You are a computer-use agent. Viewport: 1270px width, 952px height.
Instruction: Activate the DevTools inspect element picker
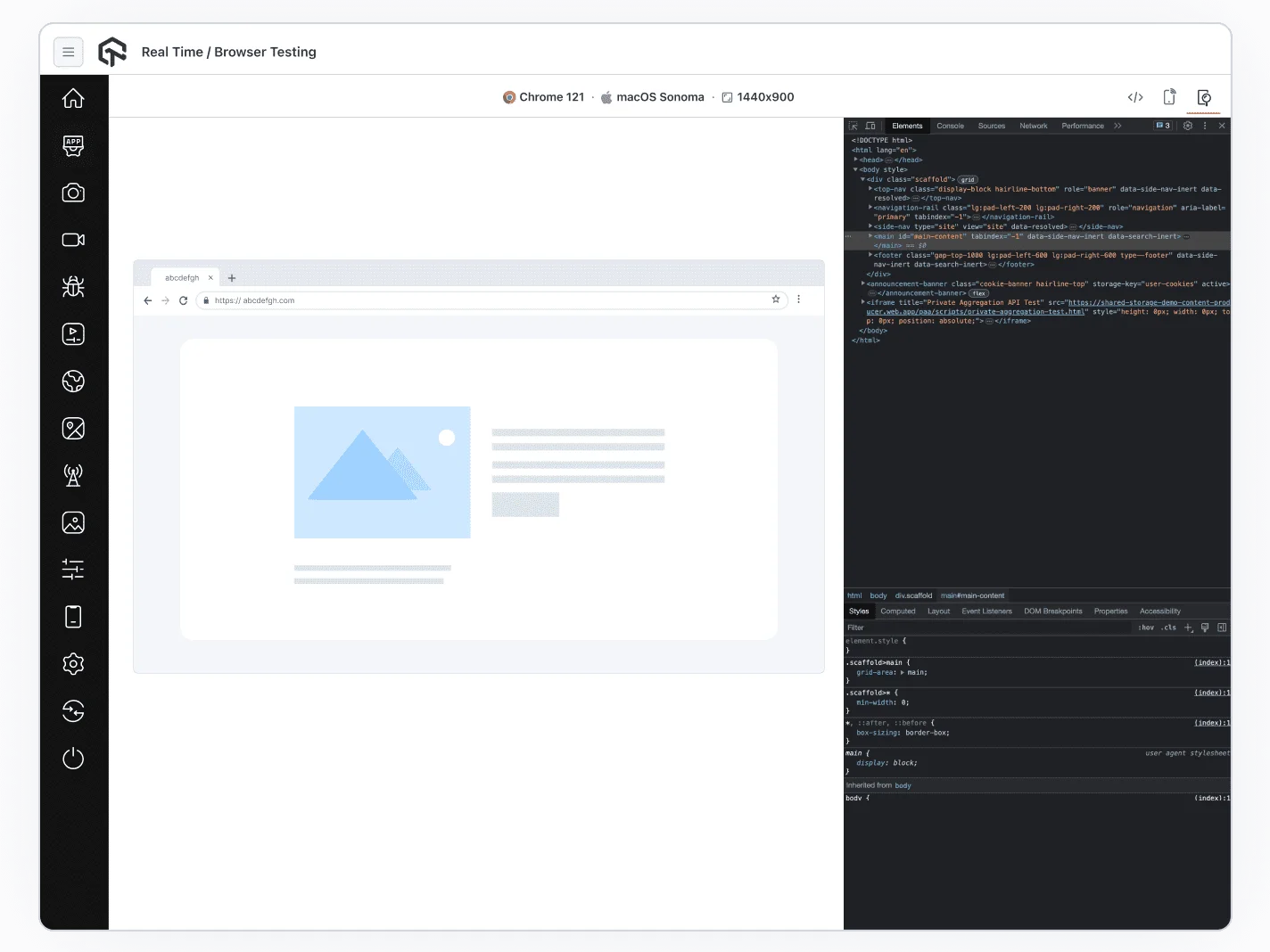pyautogui.click(x=854, y=126)
